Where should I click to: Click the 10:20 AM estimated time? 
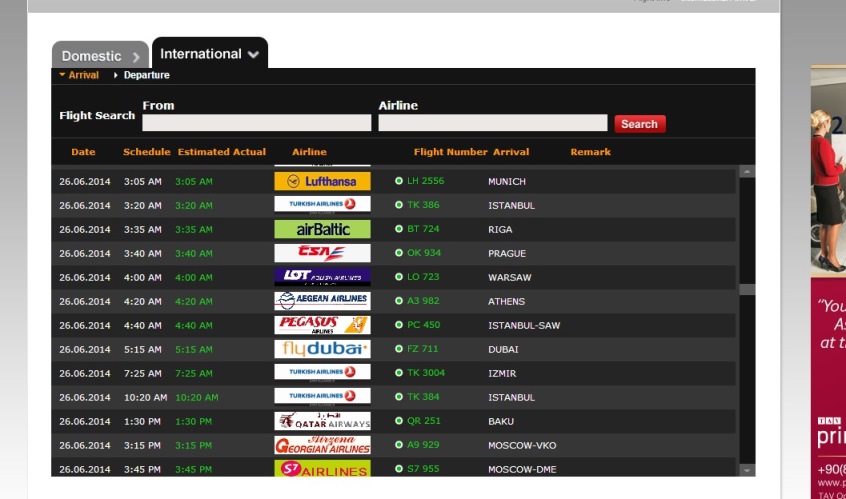click(x=196, y=398)
